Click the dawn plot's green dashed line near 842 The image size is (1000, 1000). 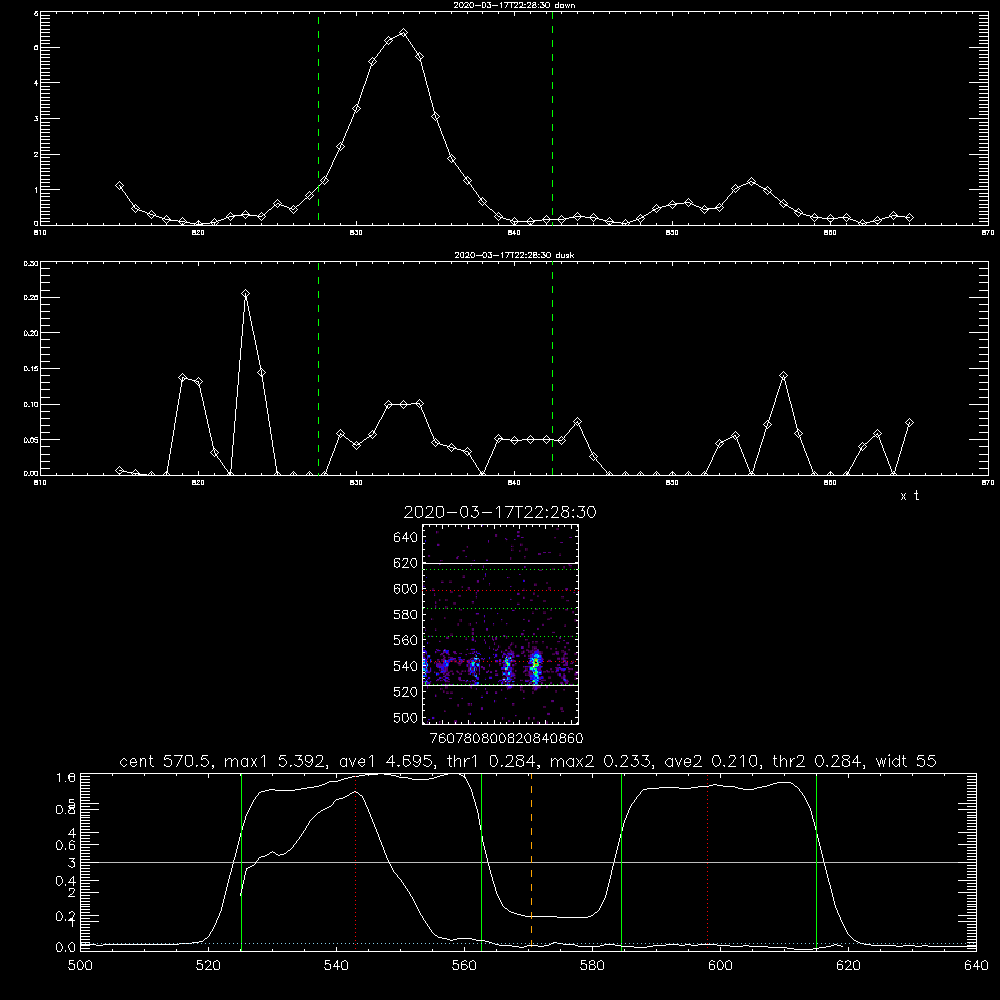pos(552,118)
